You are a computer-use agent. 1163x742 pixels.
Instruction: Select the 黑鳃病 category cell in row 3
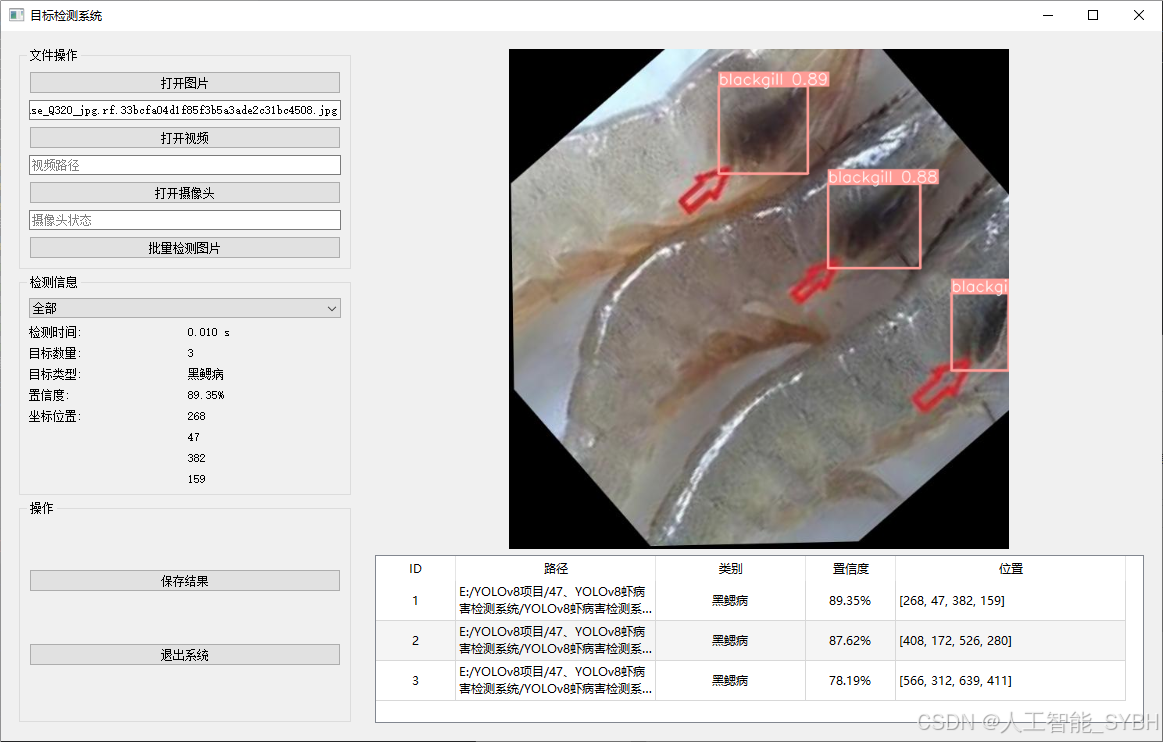731,680
